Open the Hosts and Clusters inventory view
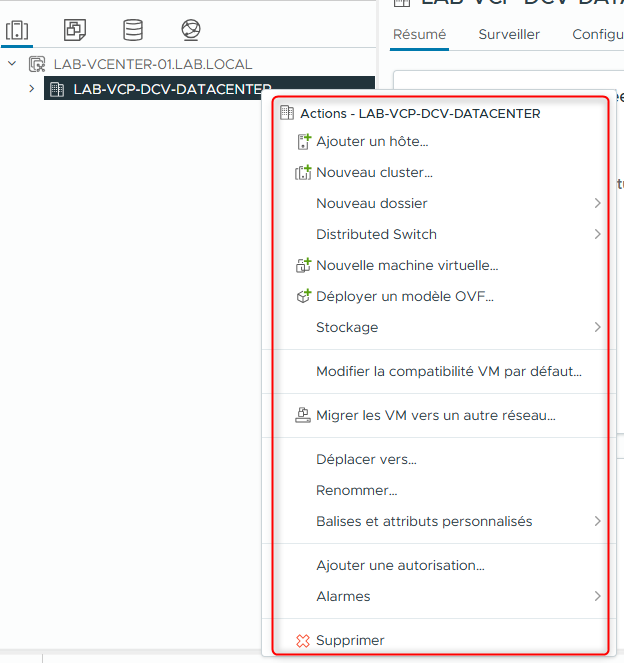This screenshot has height=663, width=624. [x=17, y=30]
